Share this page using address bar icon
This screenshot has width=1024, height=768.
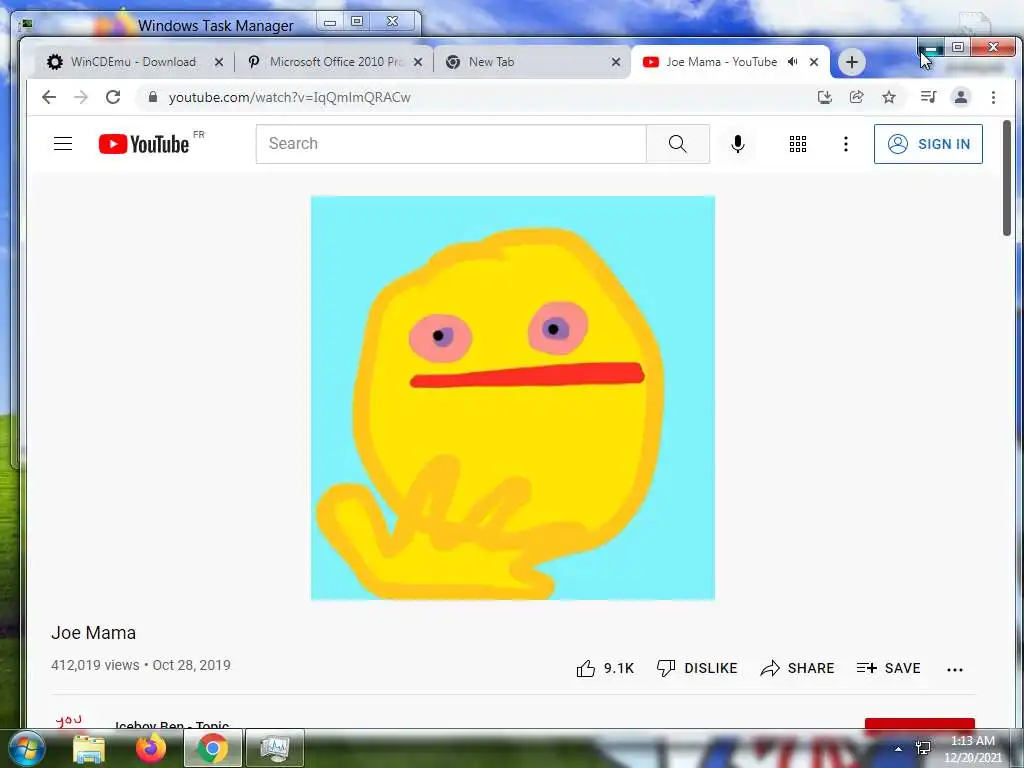click(856, 97)
